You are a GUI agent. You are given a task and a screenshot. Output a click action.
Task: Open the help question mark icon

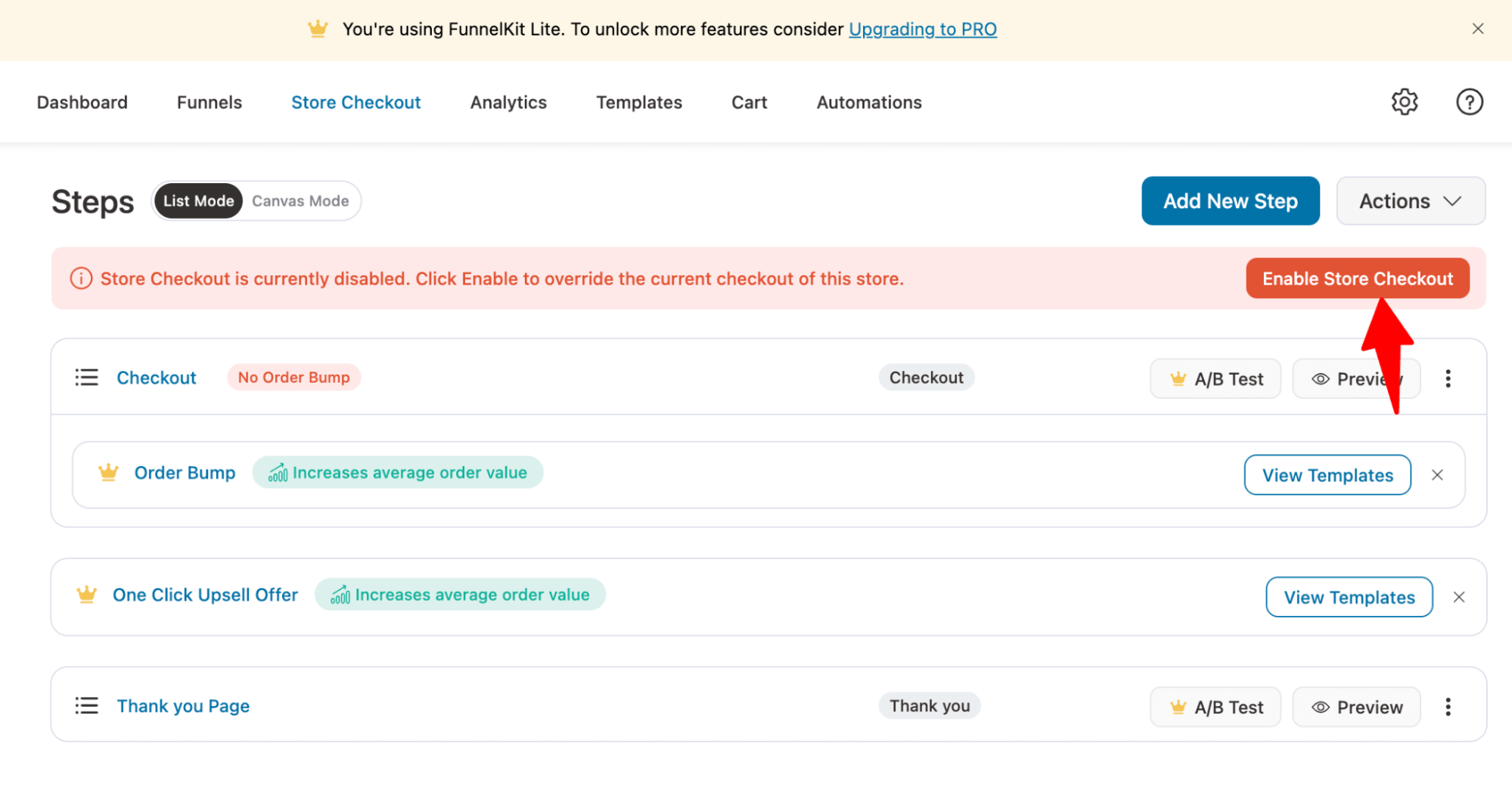(x=1469, y=102)
